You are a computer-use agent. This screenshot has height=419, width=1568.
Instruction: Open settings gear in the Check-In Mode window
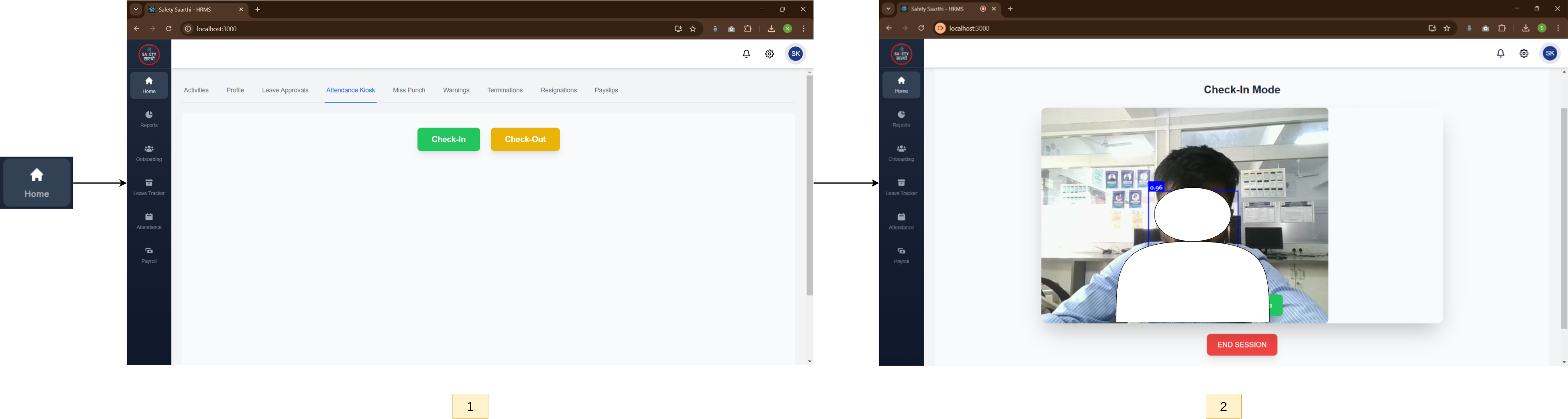click(1524, 53)
